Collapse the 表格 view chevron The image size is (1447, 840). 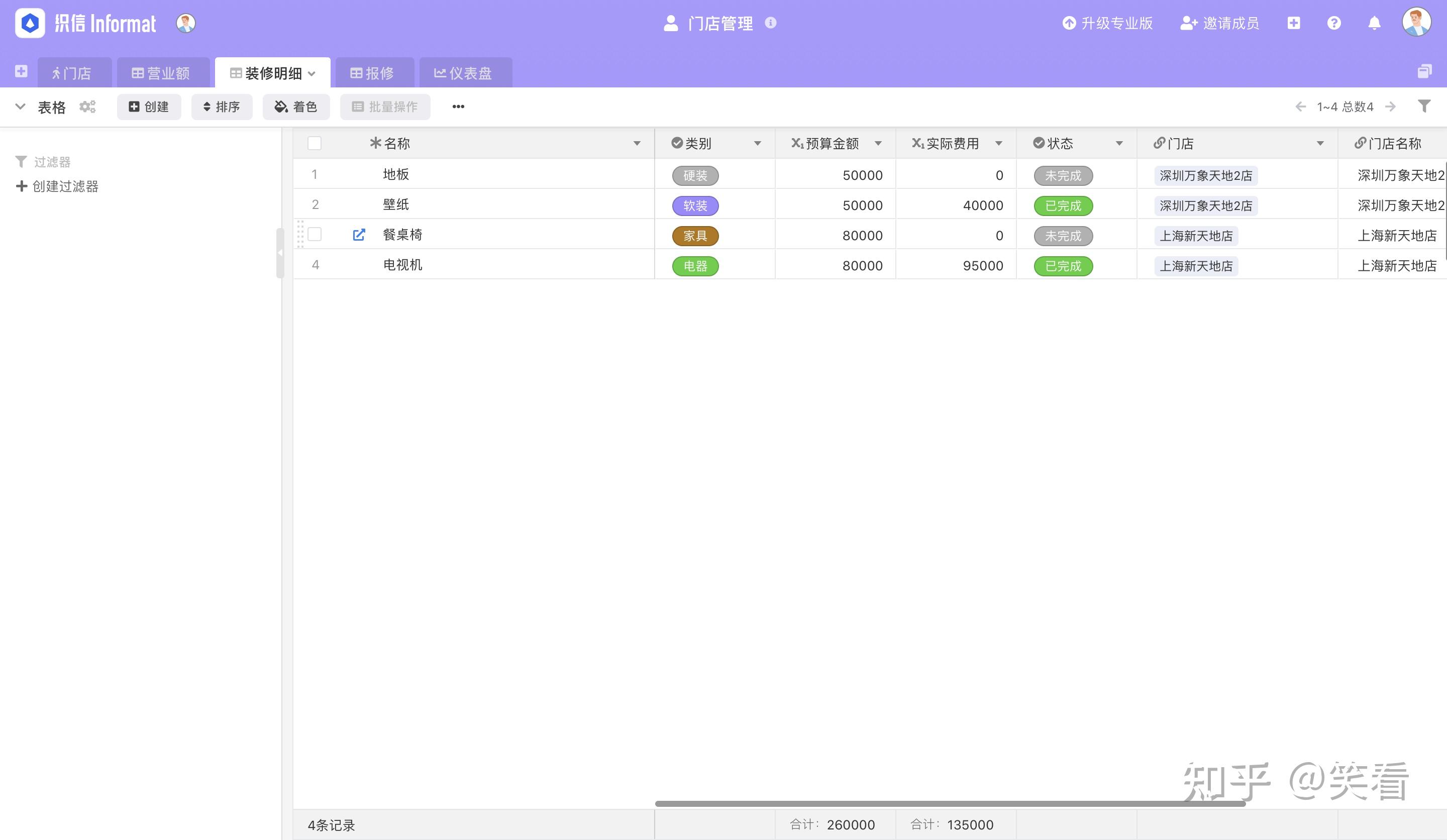coord(20,107)
